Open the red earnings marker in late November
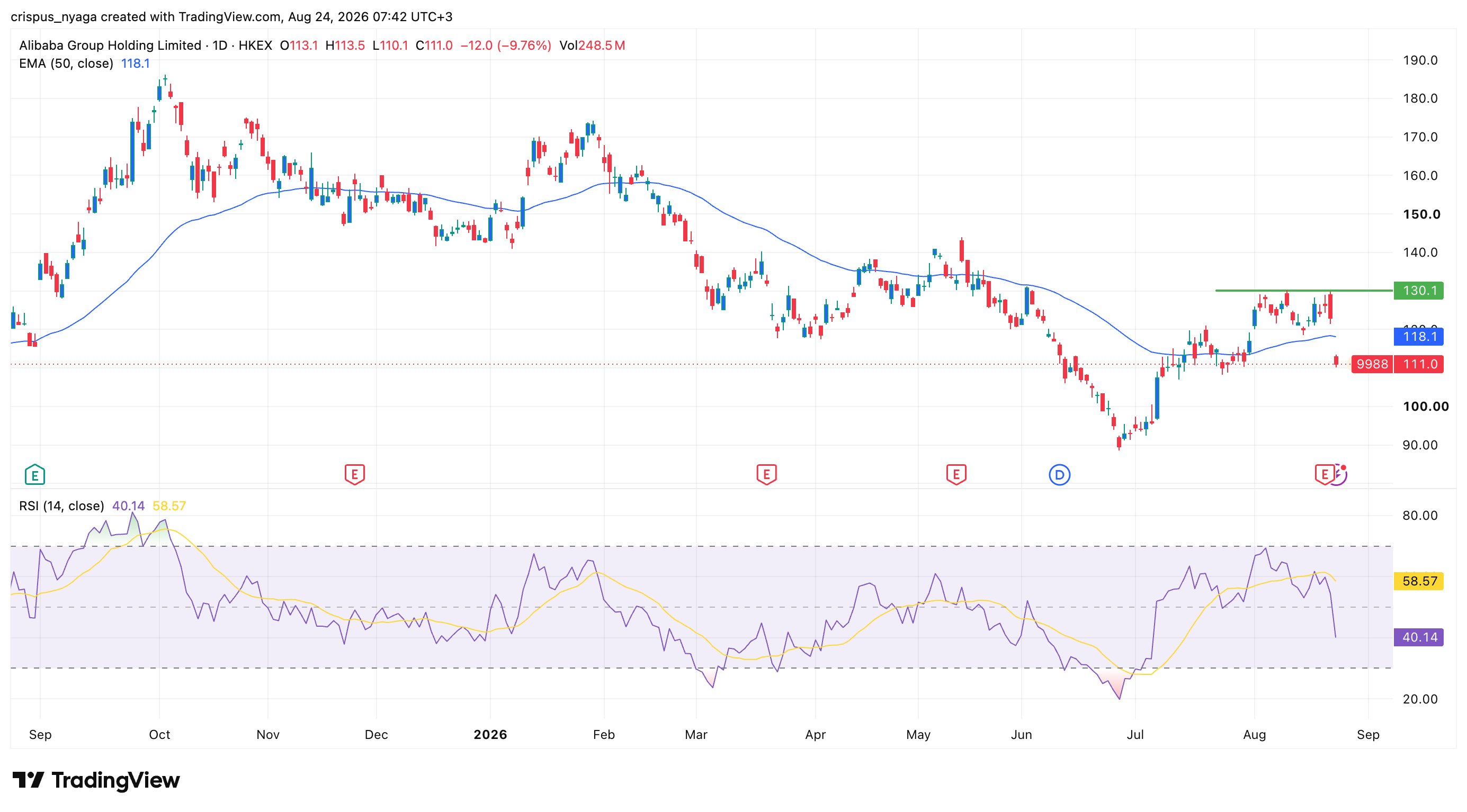The image size is (1467, 812). [355, 475]
